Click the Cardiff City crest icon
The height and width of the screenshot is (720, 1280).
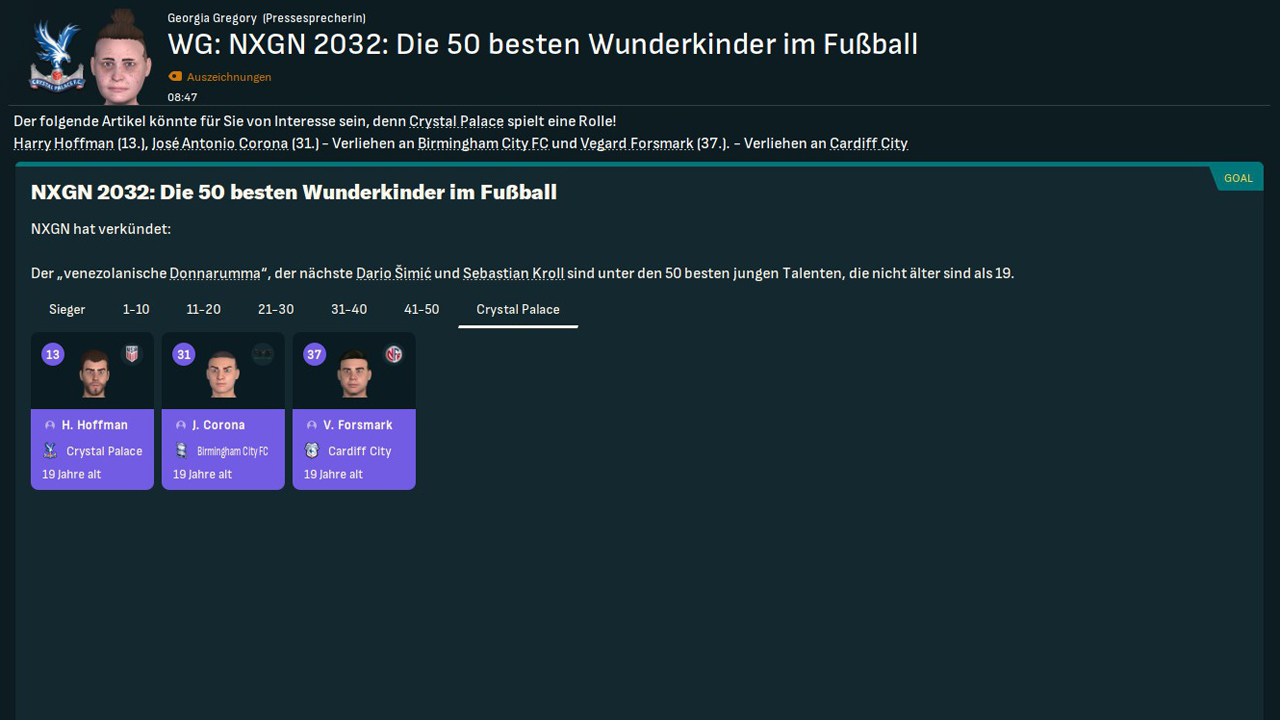click(x=312, y=451)
